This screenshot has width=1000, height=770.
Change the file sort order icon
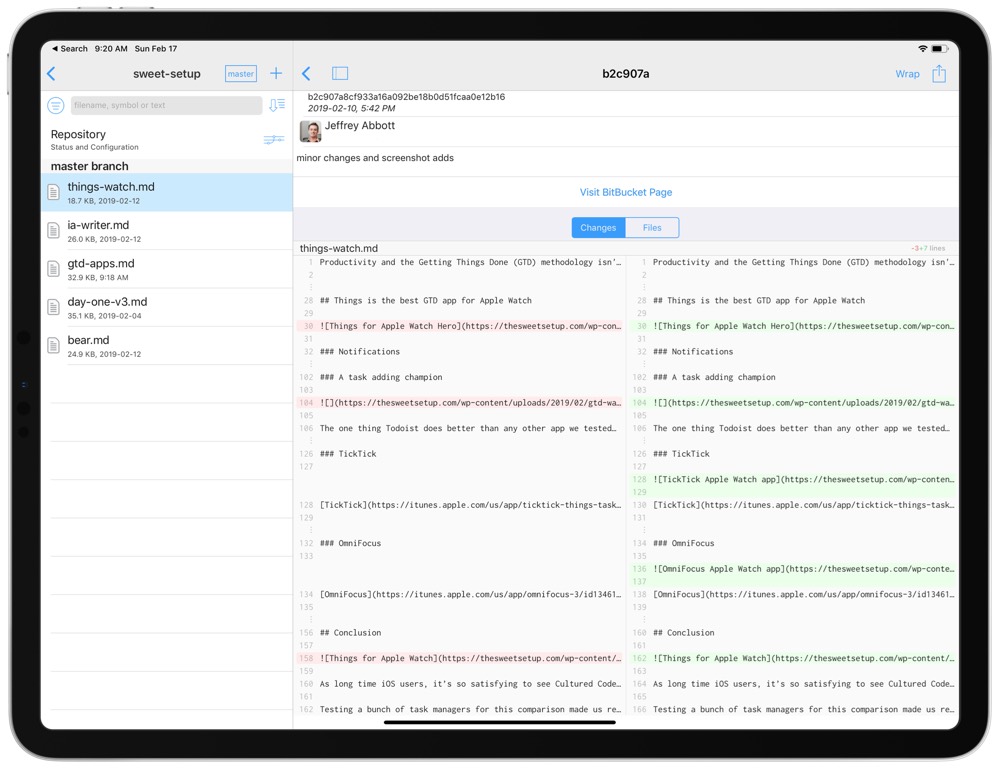click(x=277, y=105)
